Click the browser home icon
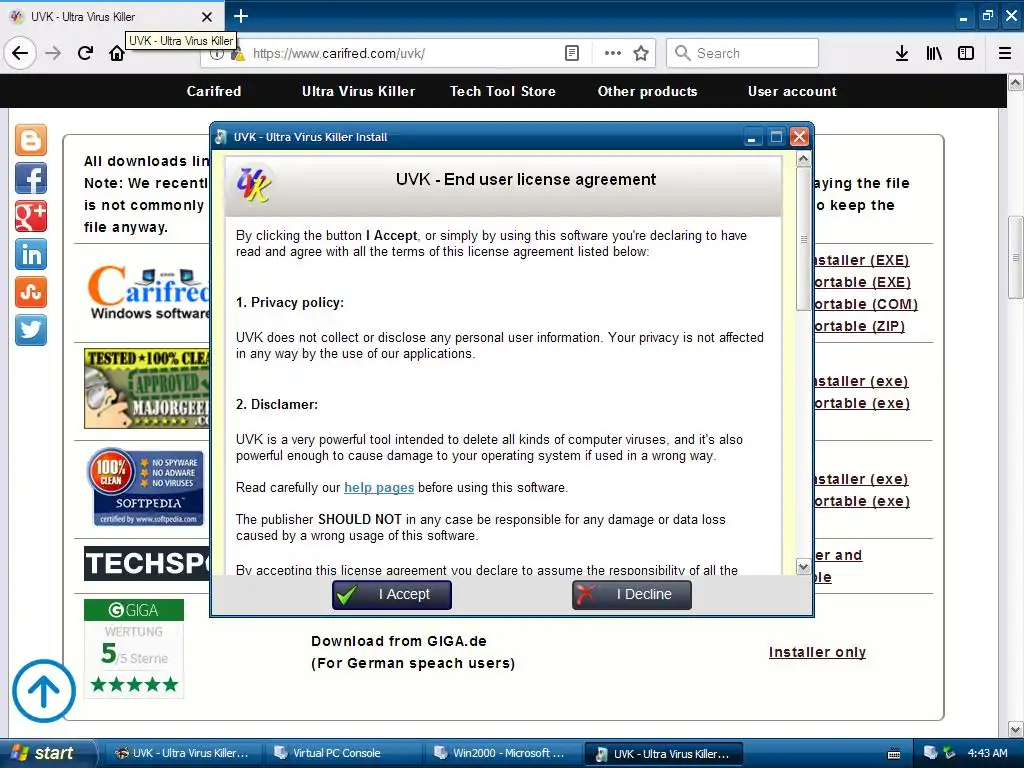Screen dimensions: 1024x768 [x=117, y=53]
